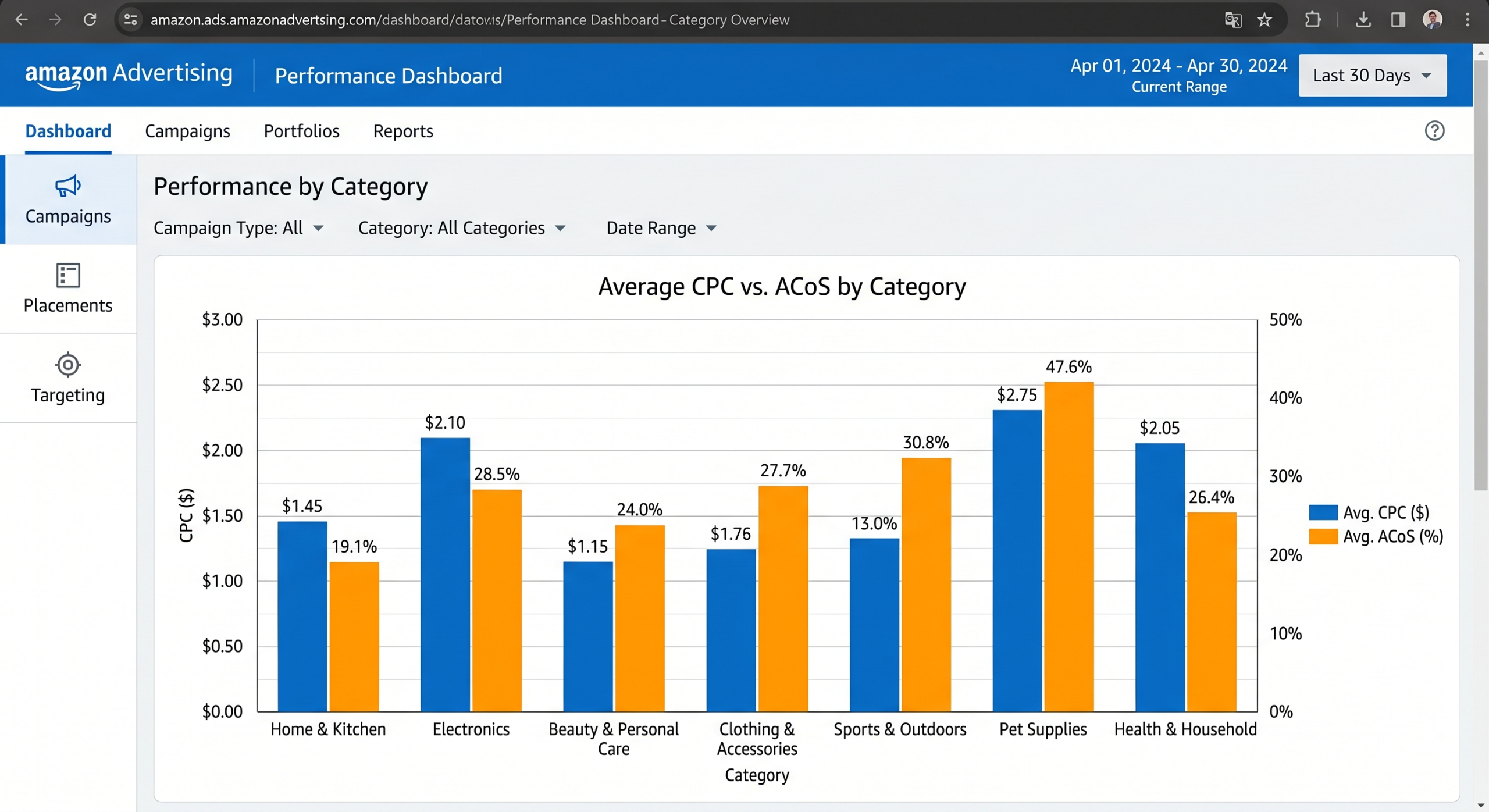Open the help question mark icon
The height and width of the screenshot is (812, 1489).
click(1434, 131)
